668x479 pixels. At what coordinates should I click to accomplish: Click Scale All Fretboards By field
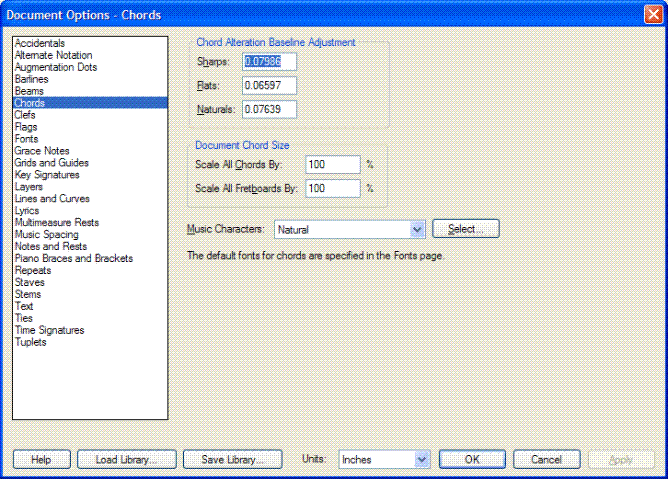333,188
